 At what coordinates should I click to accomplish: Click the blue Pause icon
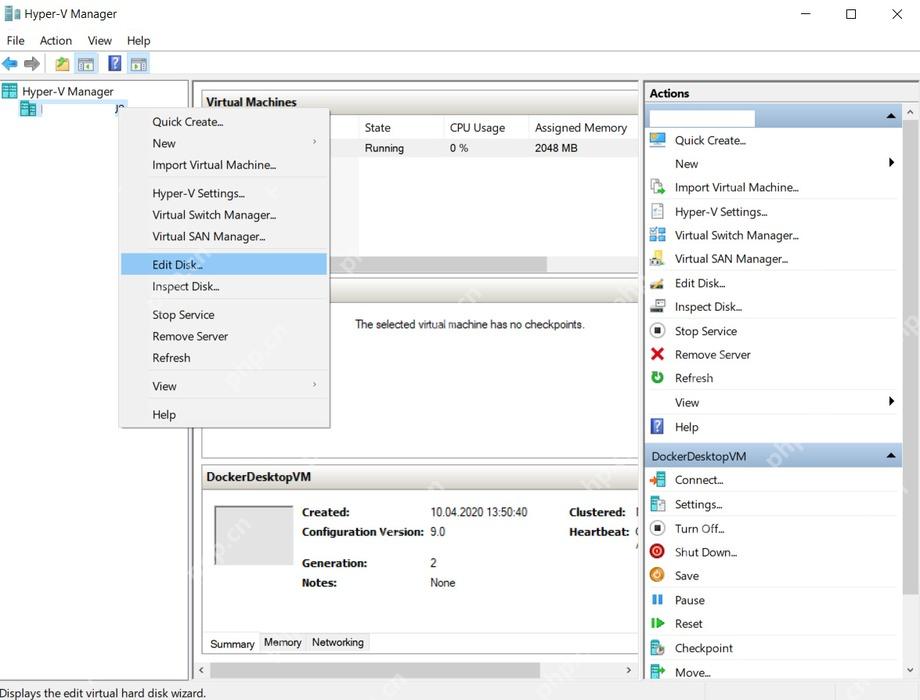coord(658,600)
